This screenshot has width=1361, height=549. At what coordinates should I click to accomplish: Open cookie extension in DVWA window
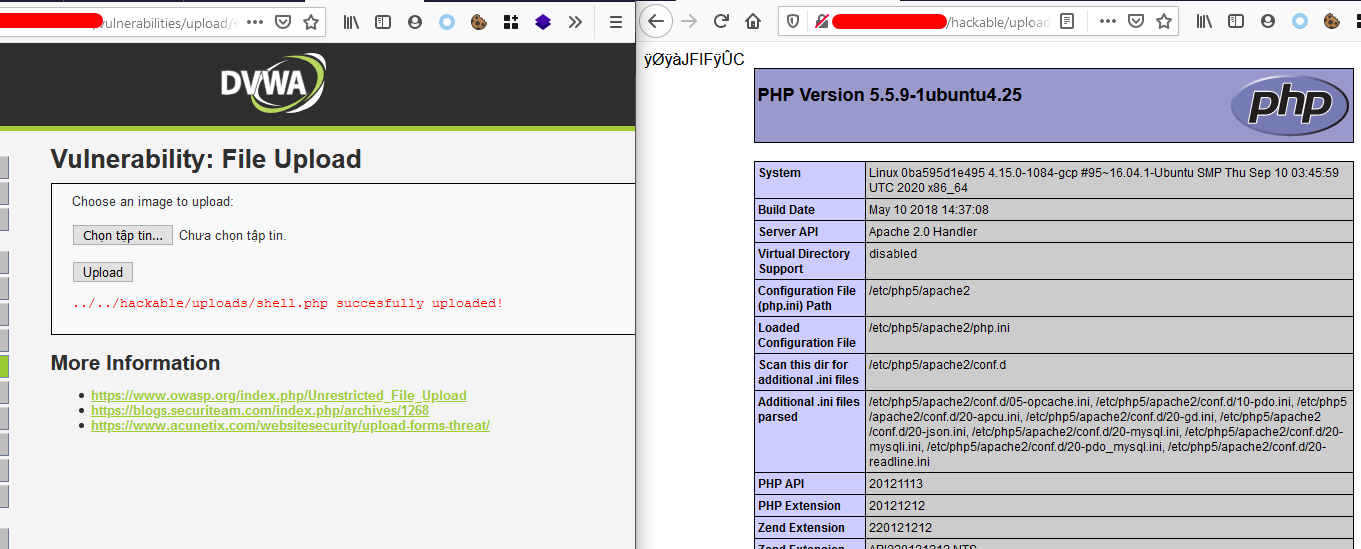(479, 21)
